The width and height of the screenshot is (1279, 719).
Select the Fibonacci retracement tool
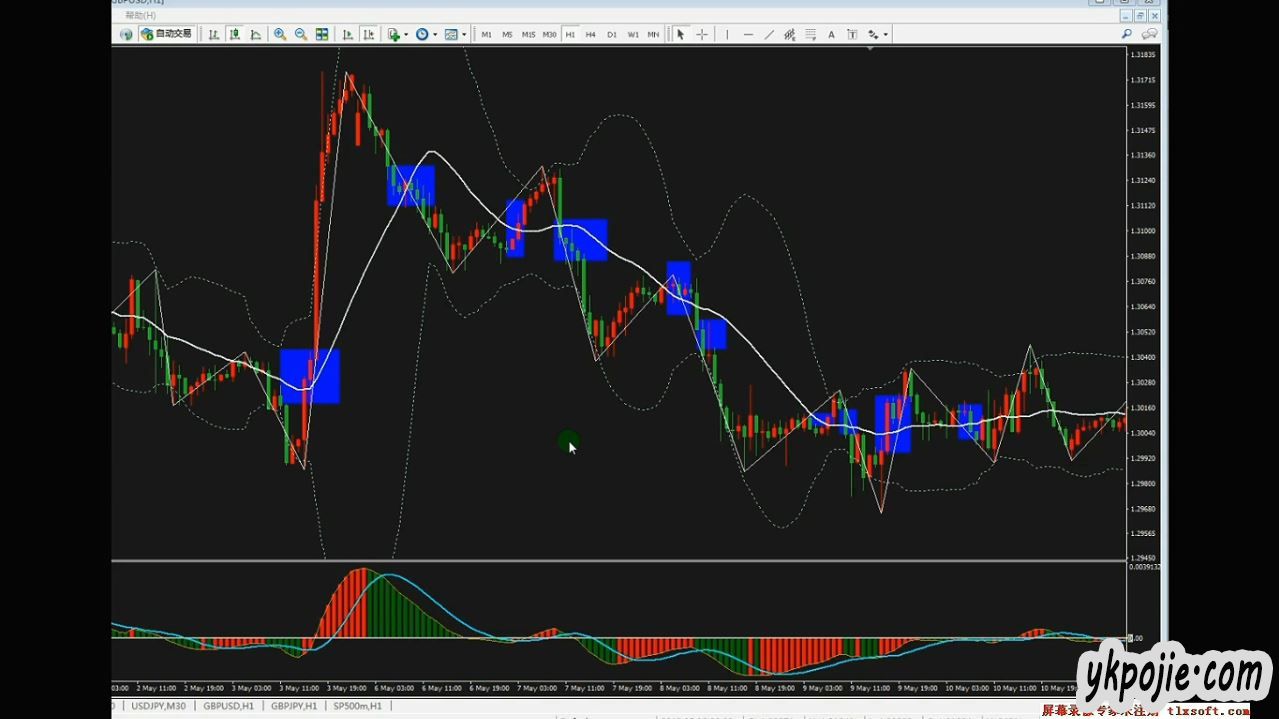[x=810, y=34]
